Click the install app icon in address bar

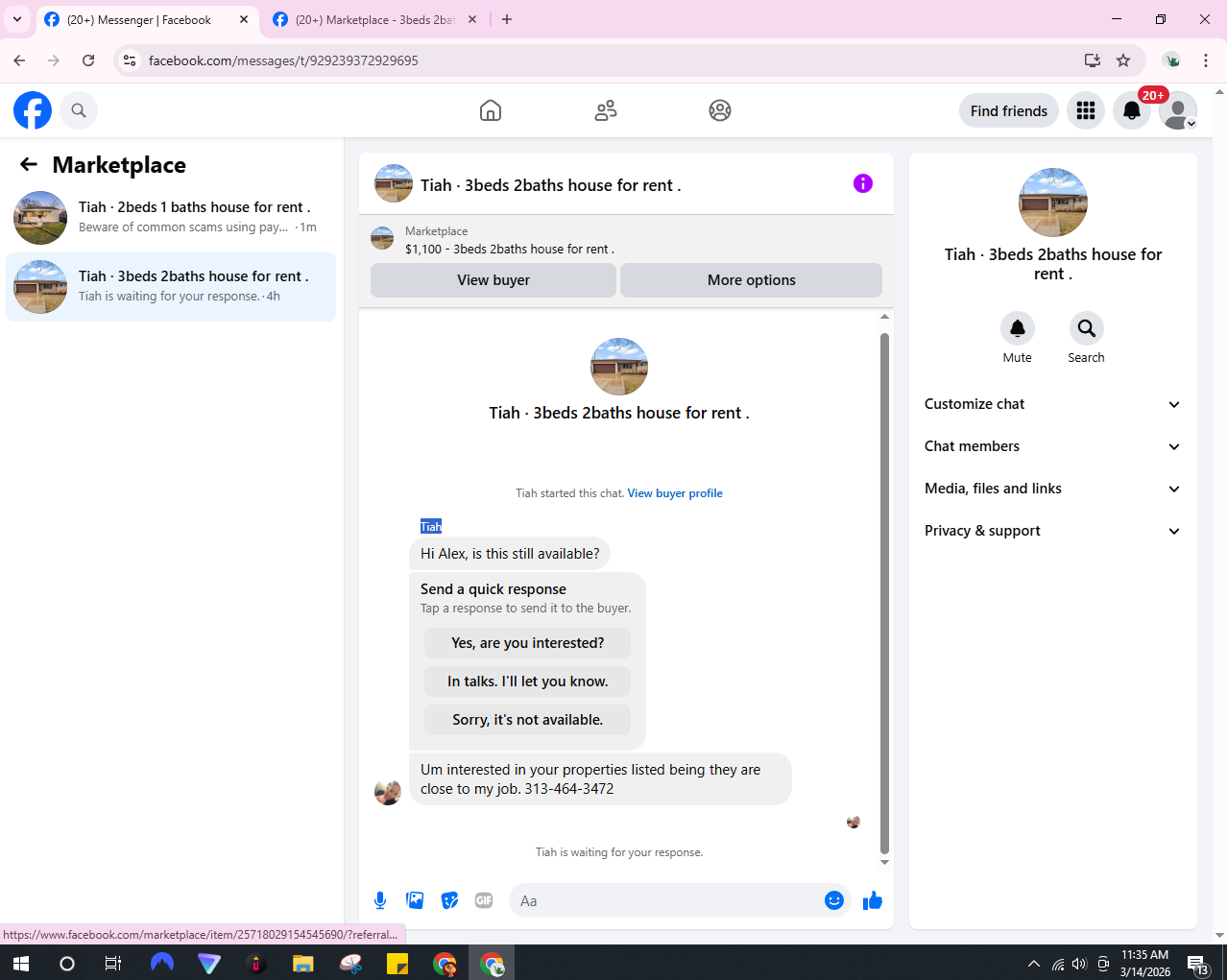(x=1093, y=60)
